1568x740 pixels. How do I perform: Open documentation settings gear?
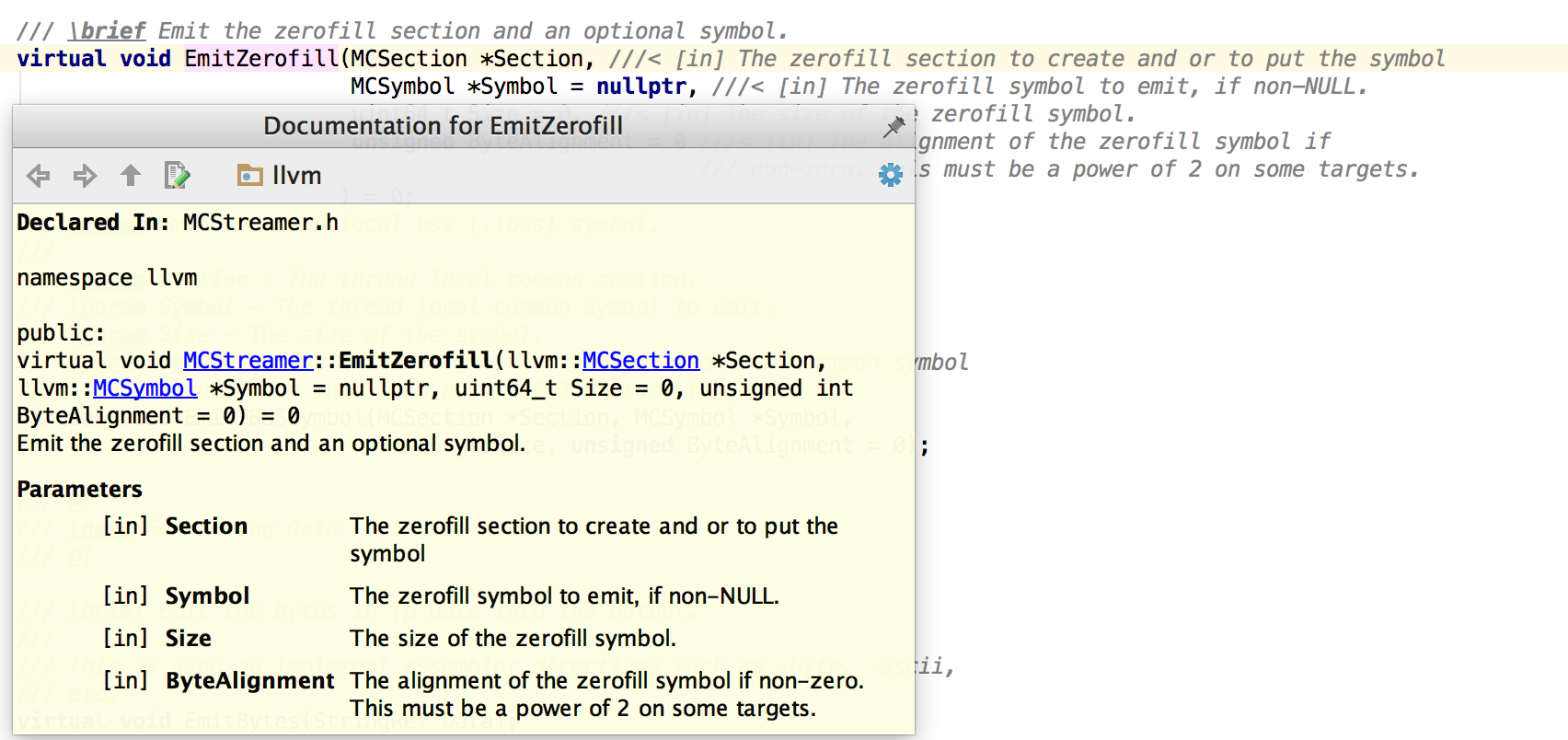(x=890, y=175)
